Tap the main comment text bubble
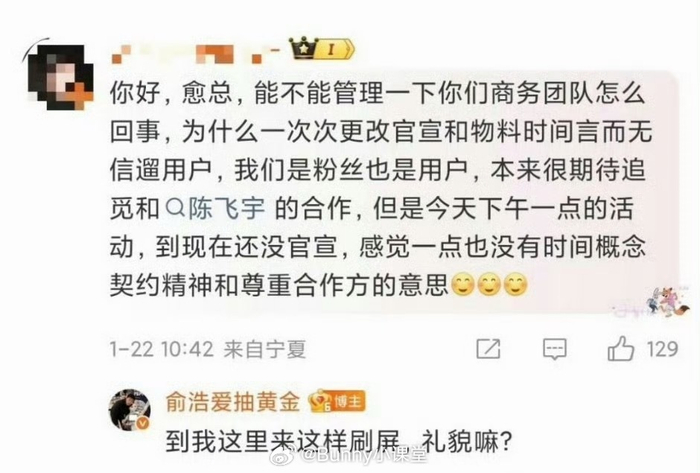The image size is (700, 473). pos(395,190)
